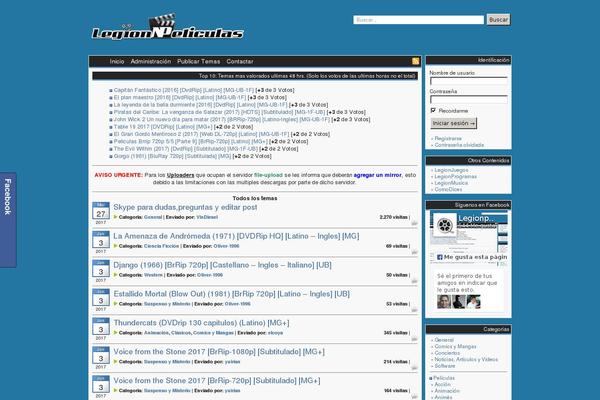Click calendar icon for Skype post

101,211
